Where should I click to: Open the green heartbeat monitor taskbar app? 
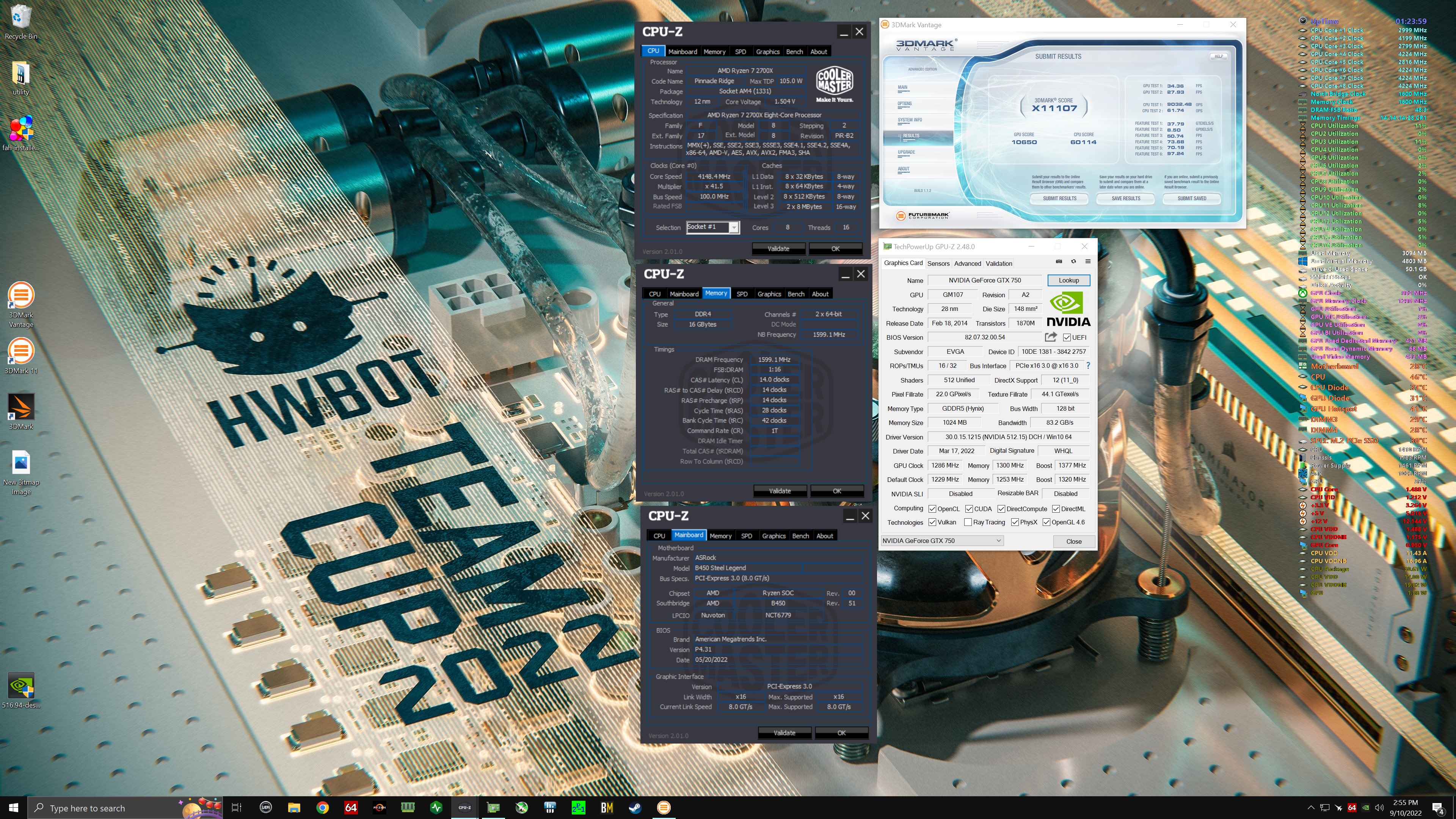pyautogui.click(x=436, y=808)
